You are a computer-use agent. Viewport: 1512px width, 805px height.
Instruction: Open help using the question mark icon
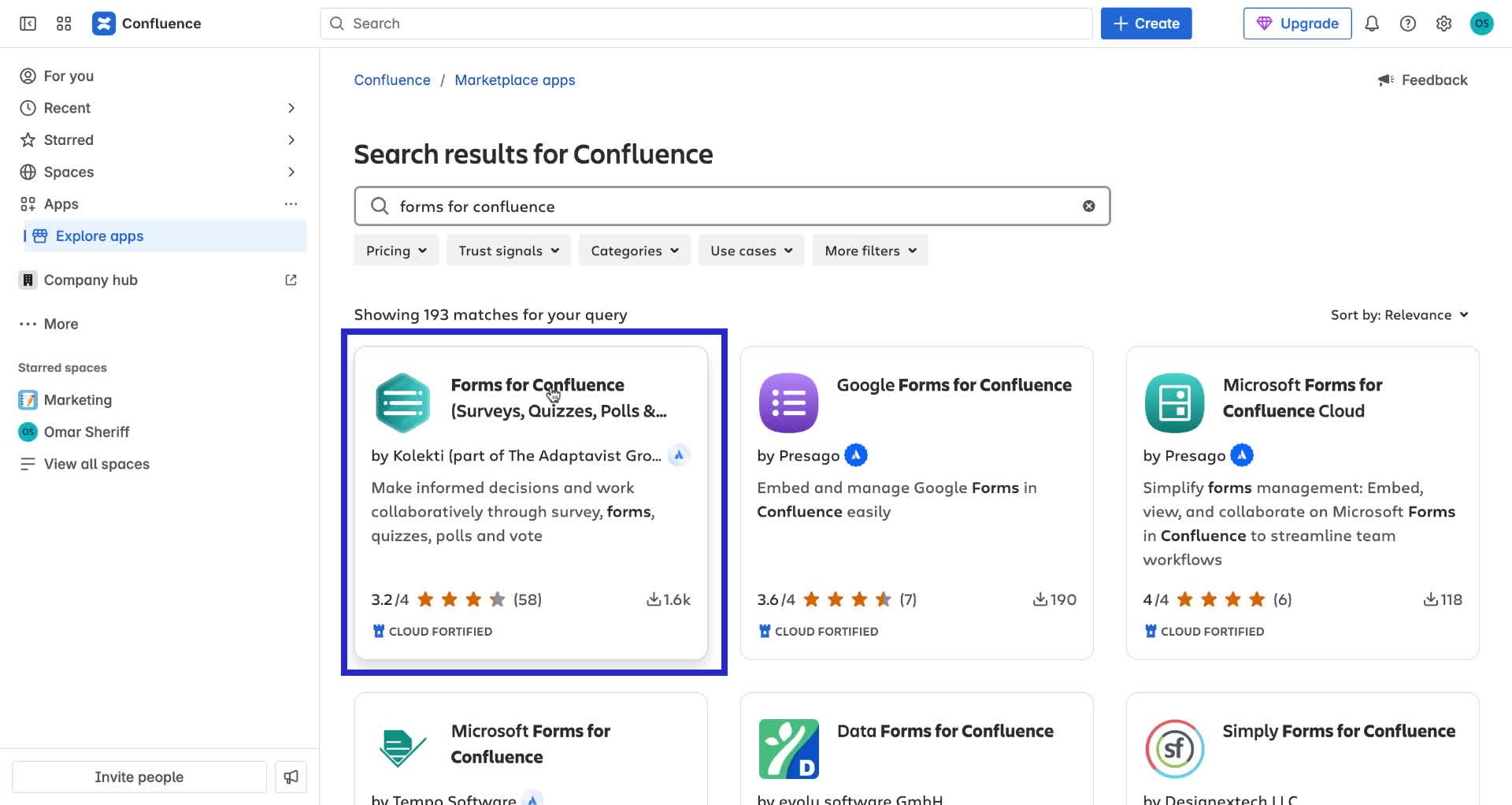tap(1408, 24)
